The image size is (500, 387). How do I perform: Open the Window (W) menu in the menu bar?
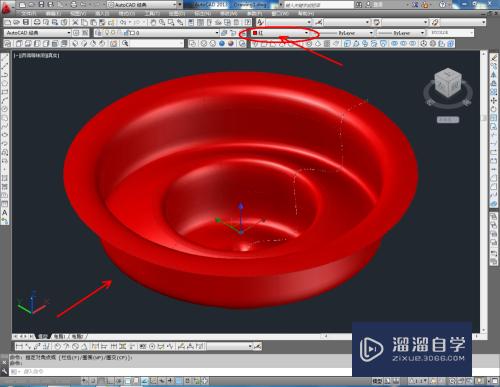(279, 14)
